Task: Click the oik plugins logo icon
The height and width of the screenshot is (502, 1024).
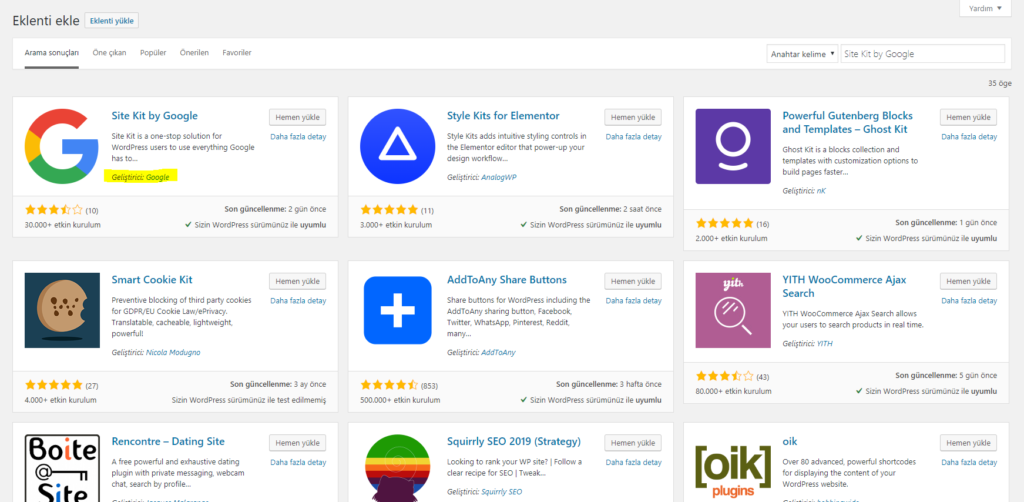Action: (x=733, y=470)
